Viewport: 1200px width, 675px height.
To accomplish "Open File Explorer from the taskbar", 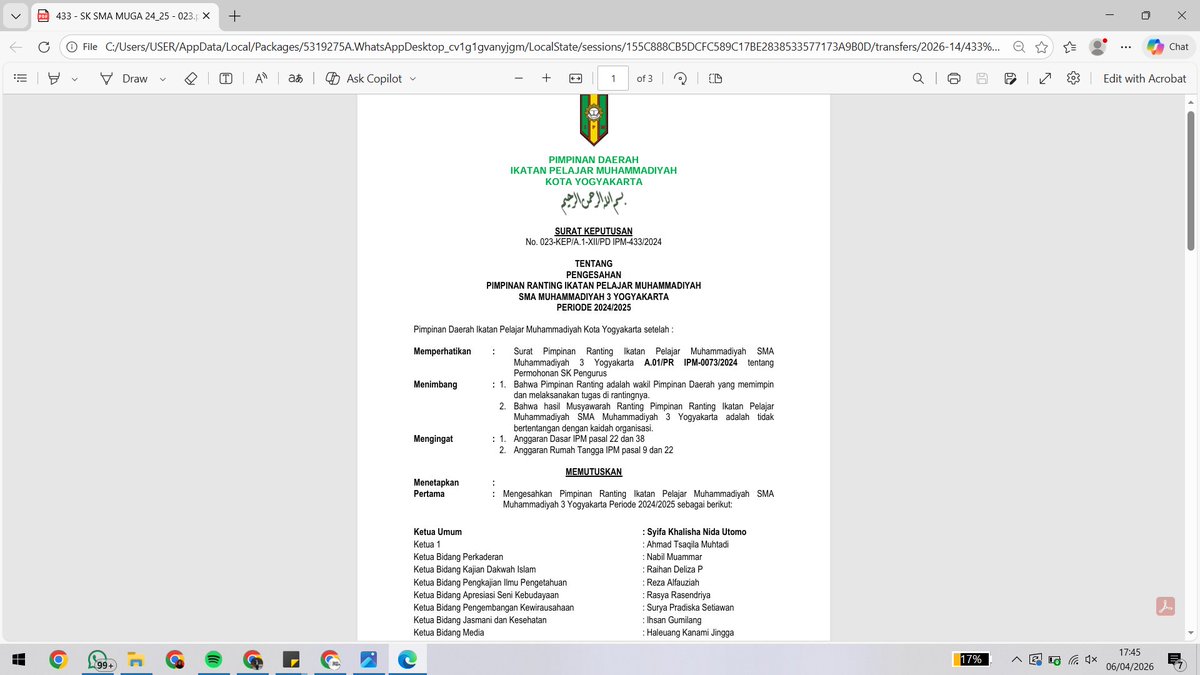I will [x=137, y=660].
